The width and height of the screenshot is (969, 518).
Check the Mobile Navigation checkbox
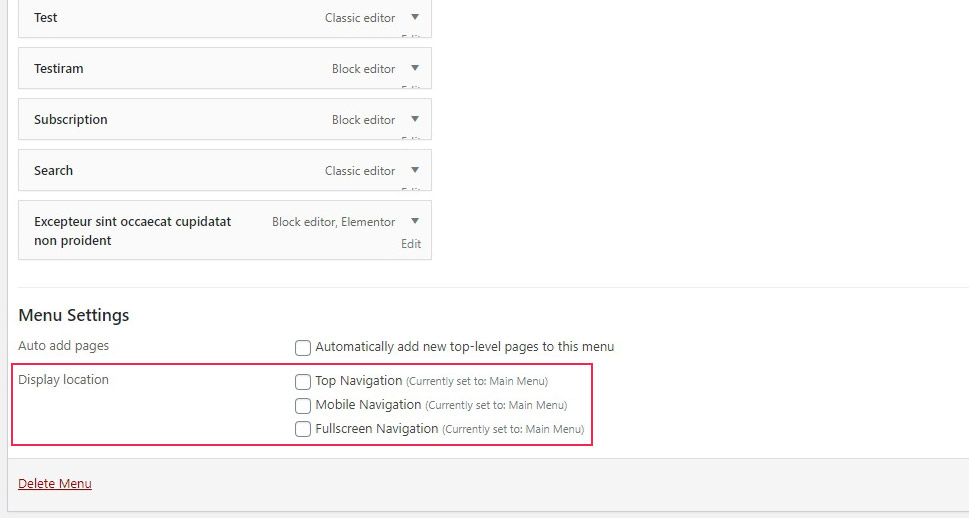303,405
